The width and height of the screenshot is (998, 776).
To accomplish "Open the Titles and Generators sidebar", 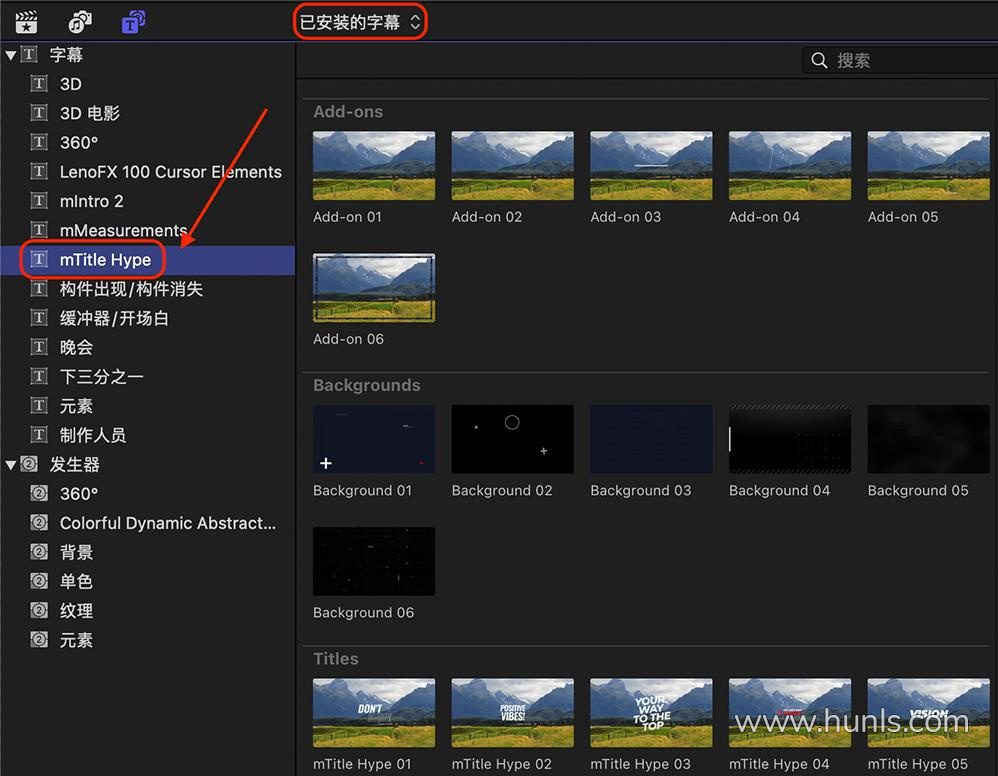I will click(x=133, y=22).
